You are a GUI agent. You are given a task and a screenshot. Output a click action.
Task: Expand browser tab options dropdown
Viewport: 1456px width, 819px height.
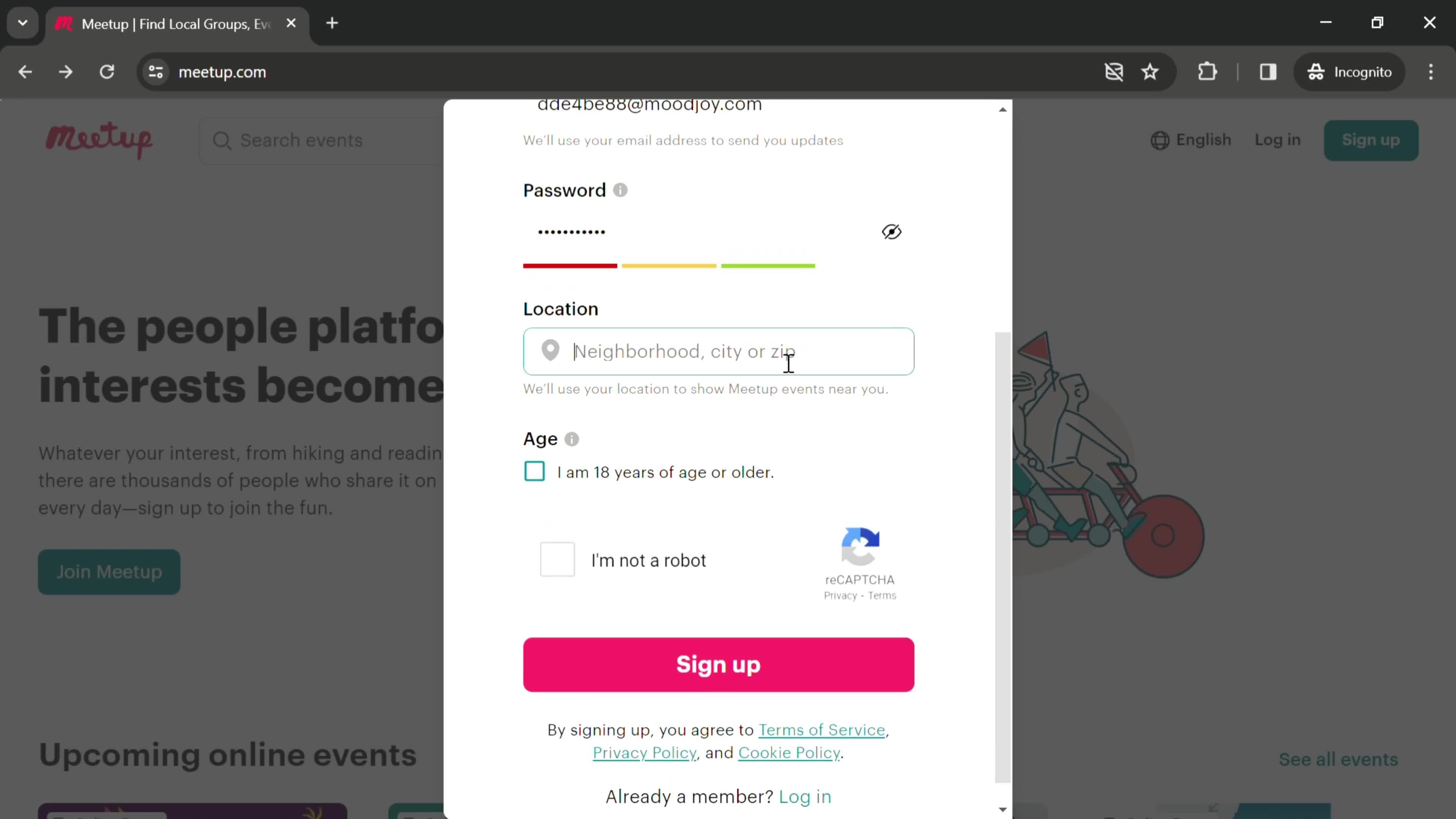pos(22,22)
